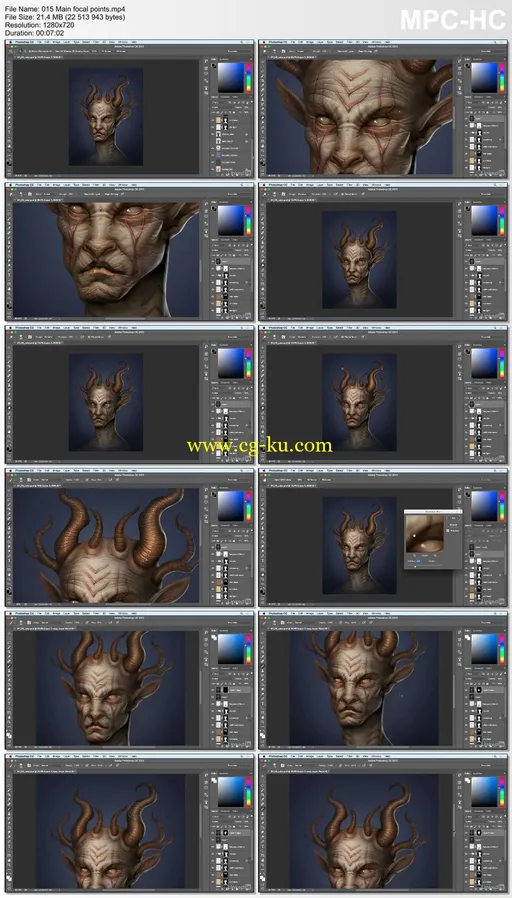512x898 pixels.
Task: Select the document tab in the eyes close-up frame
Action: pyautogui.click(x=292, y=57)
